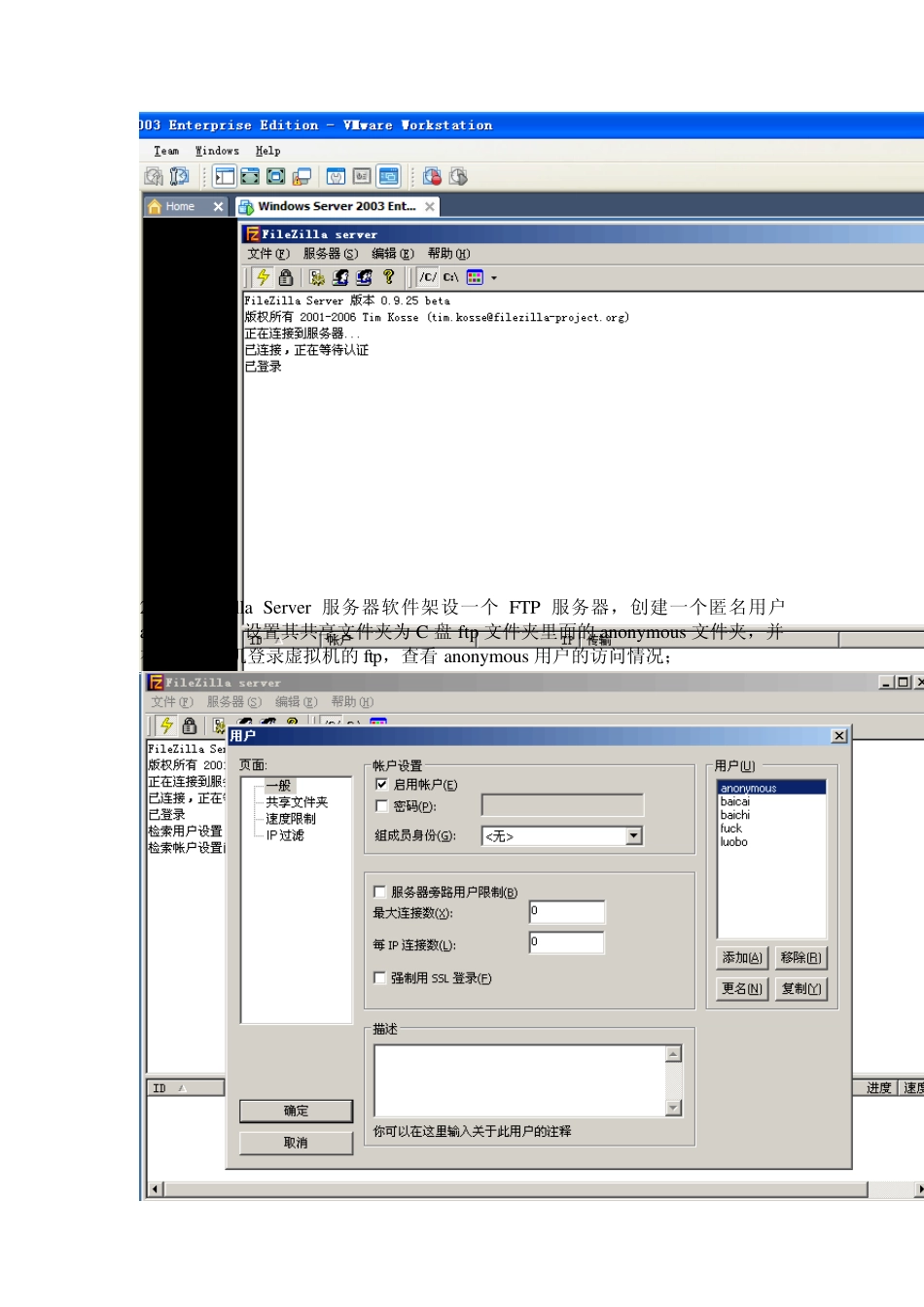The image size is (924, 1307).
Task: Click the padlock lock-server icon in upper FileZilla toolbar
Action: click(x=286, y=277)
